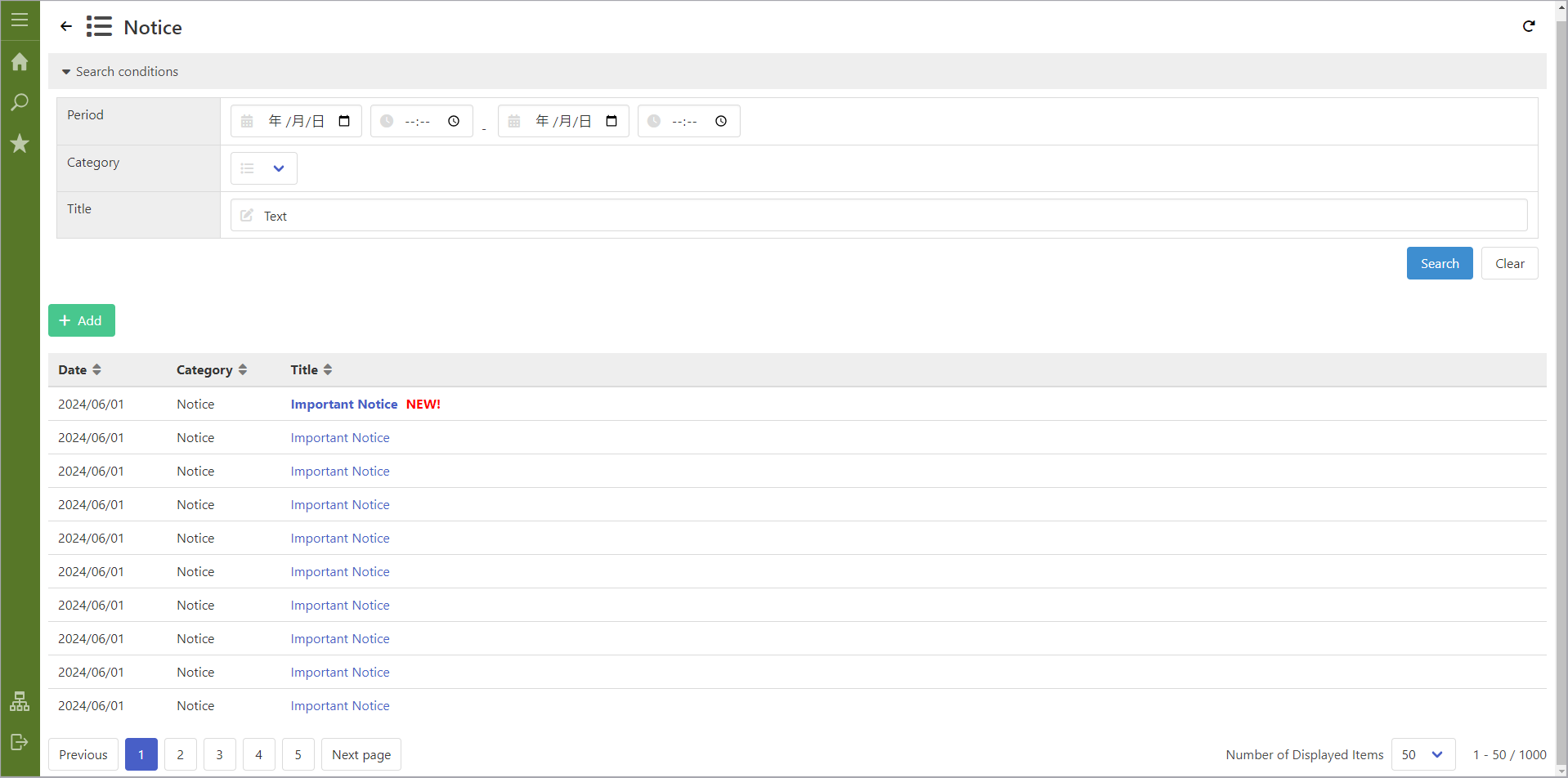
Task: Click the Title text input field
Action: 879,216
